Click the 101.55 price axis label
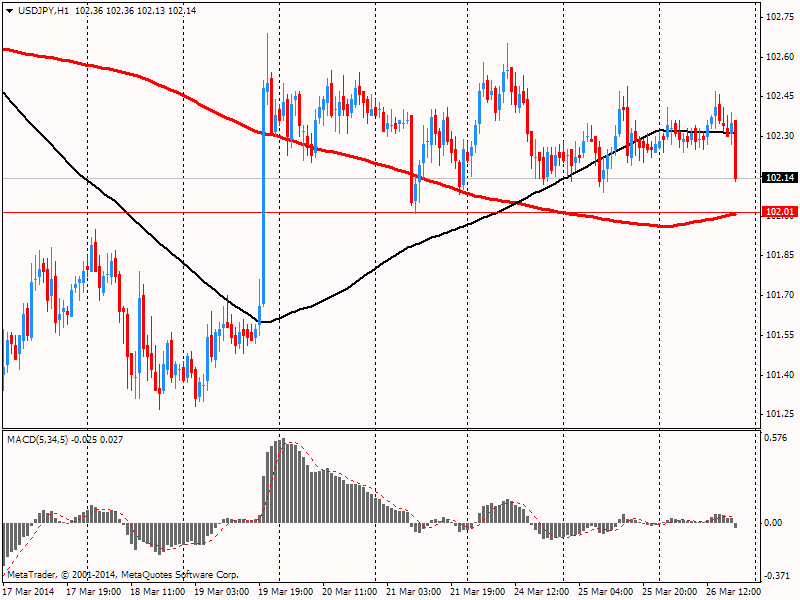 pos(779,335)
